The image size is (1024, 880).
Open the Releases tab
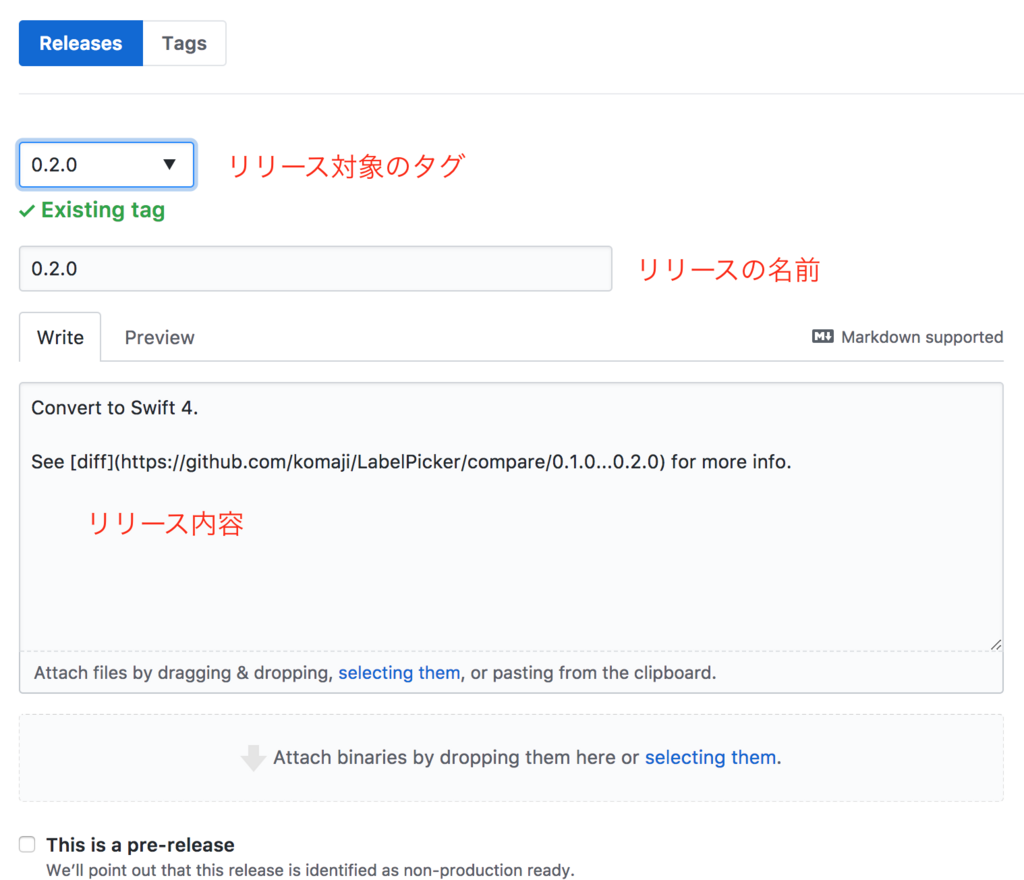point(81,43)
